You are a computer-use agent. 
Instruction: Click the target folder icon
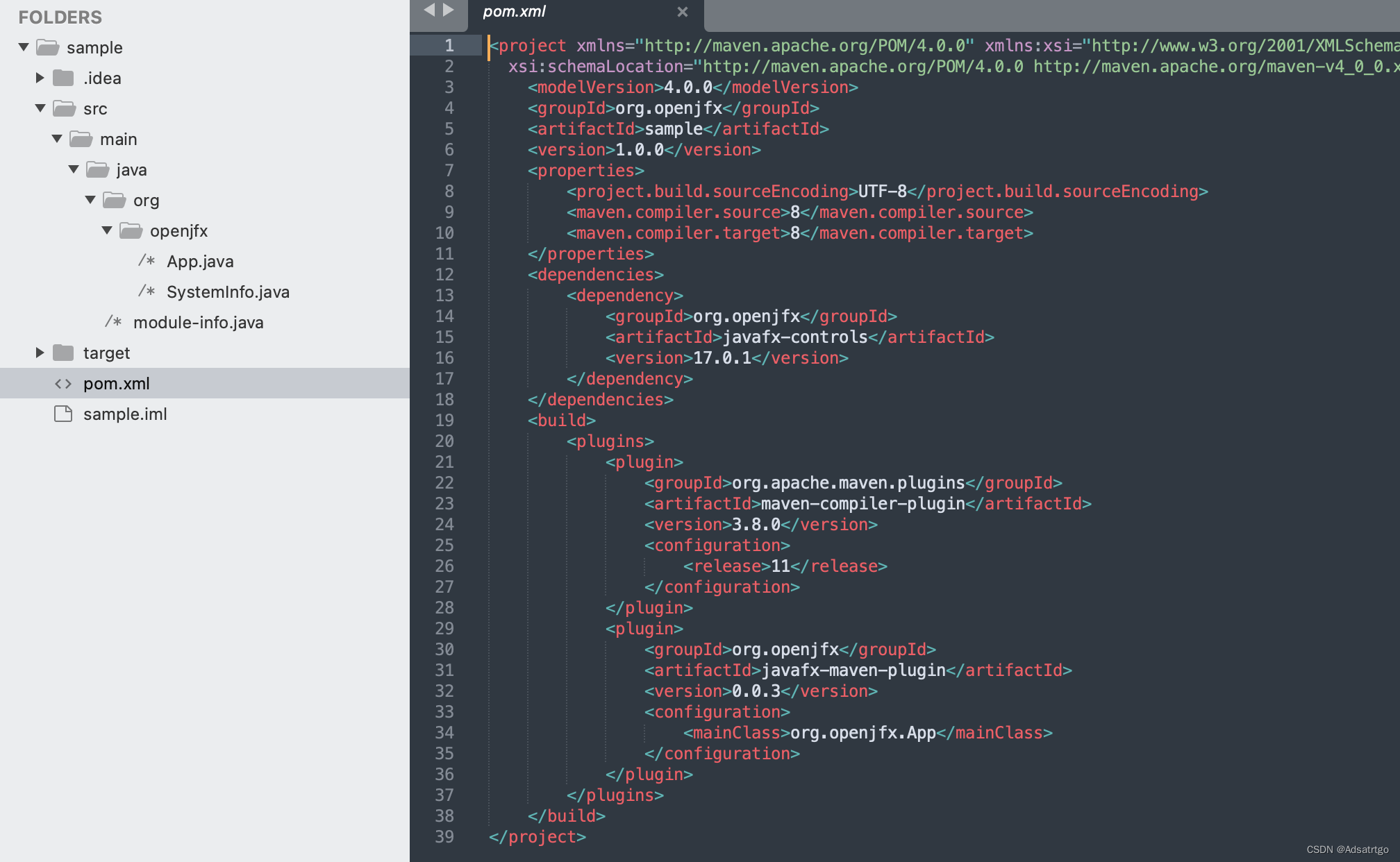63,353
